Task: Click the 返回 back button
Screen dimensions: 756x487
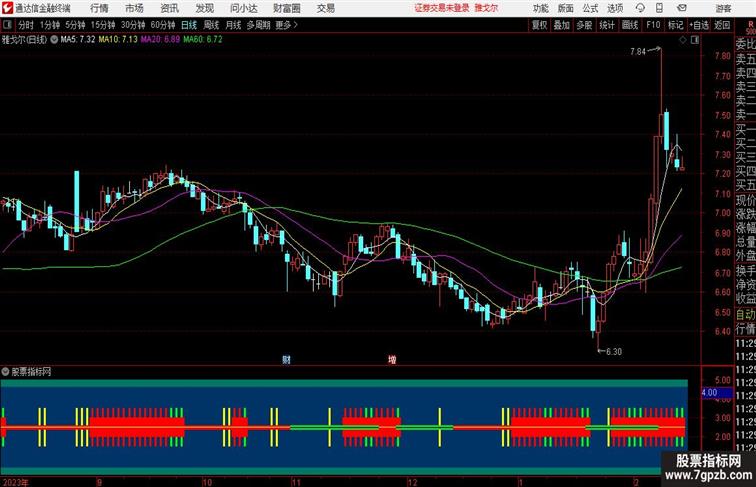Action: pyautogui.click(x=722, y=25)
